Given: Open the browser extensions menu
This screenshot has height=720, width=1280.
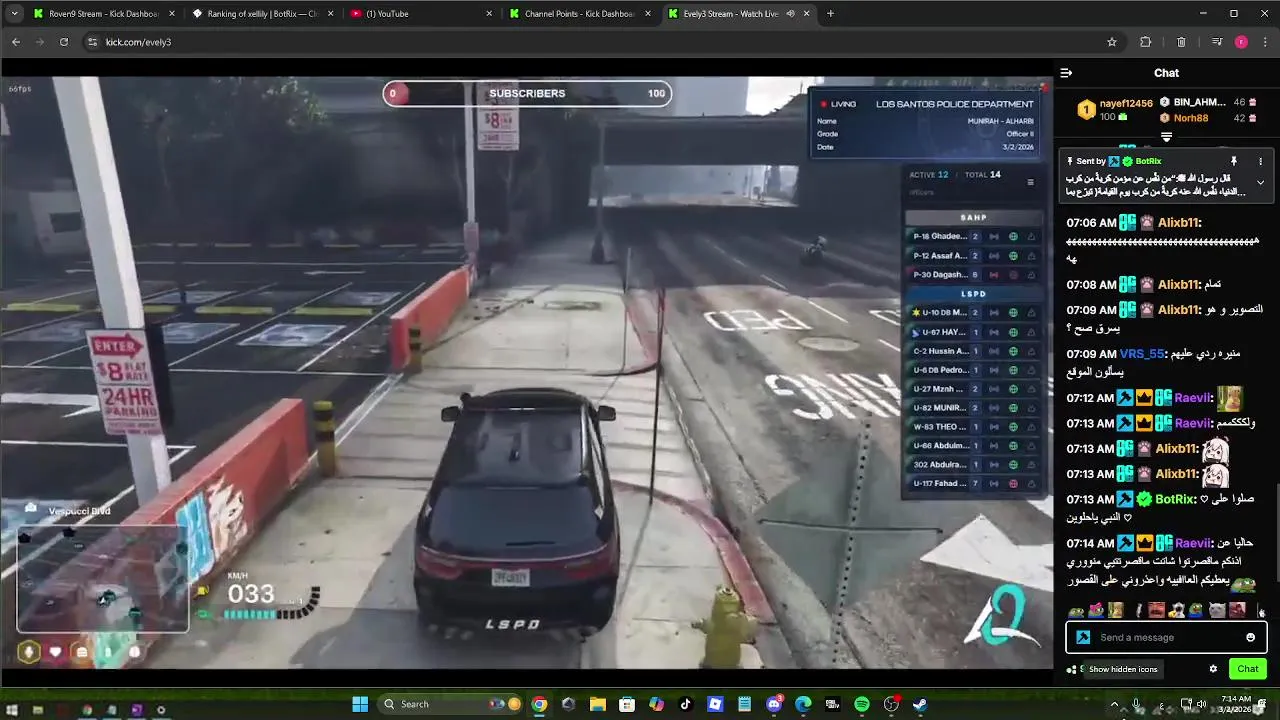Looking at the screenshot, I should (1146, 42).
